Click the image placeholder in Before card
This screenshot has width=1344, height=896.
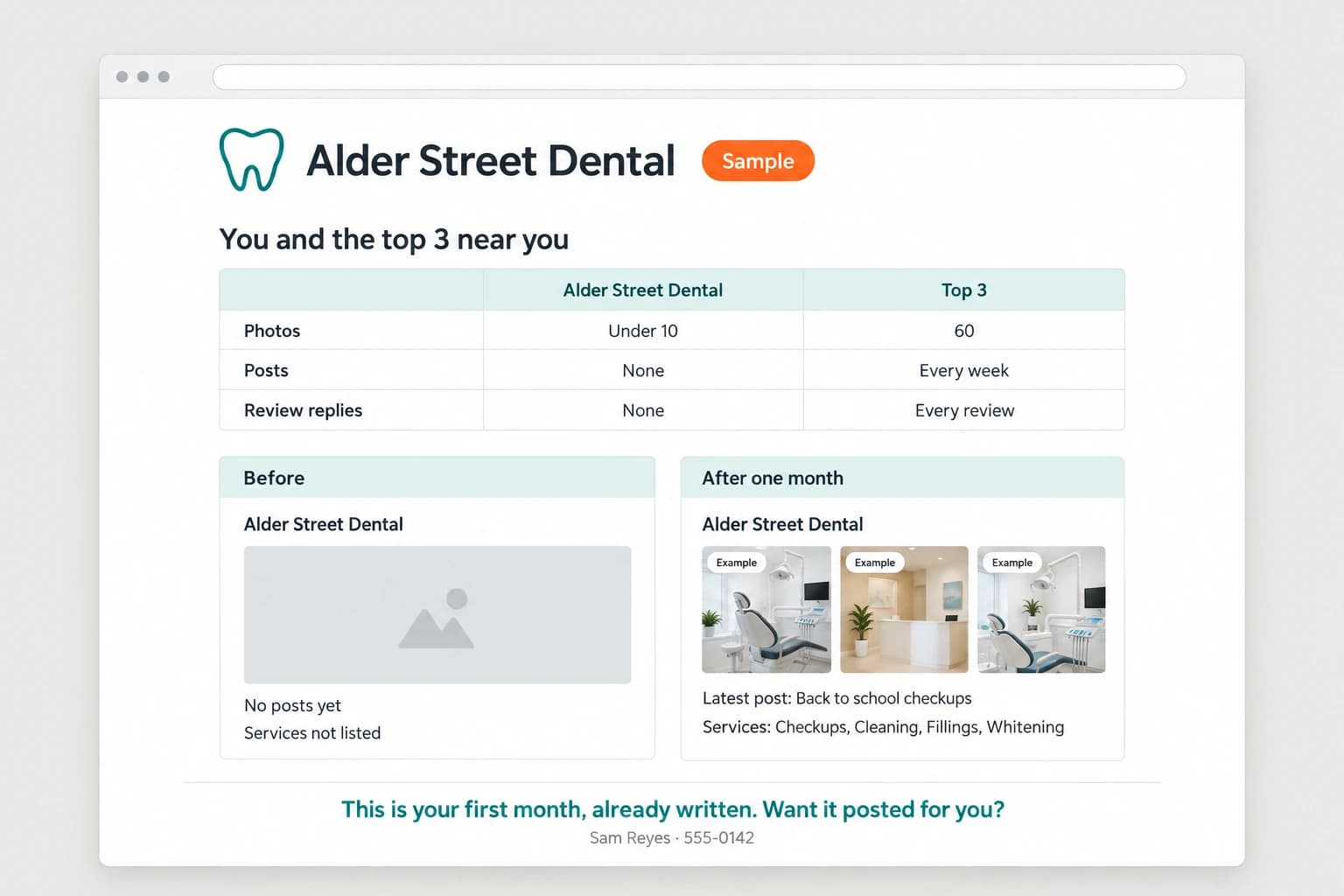[x=437, y=615]
